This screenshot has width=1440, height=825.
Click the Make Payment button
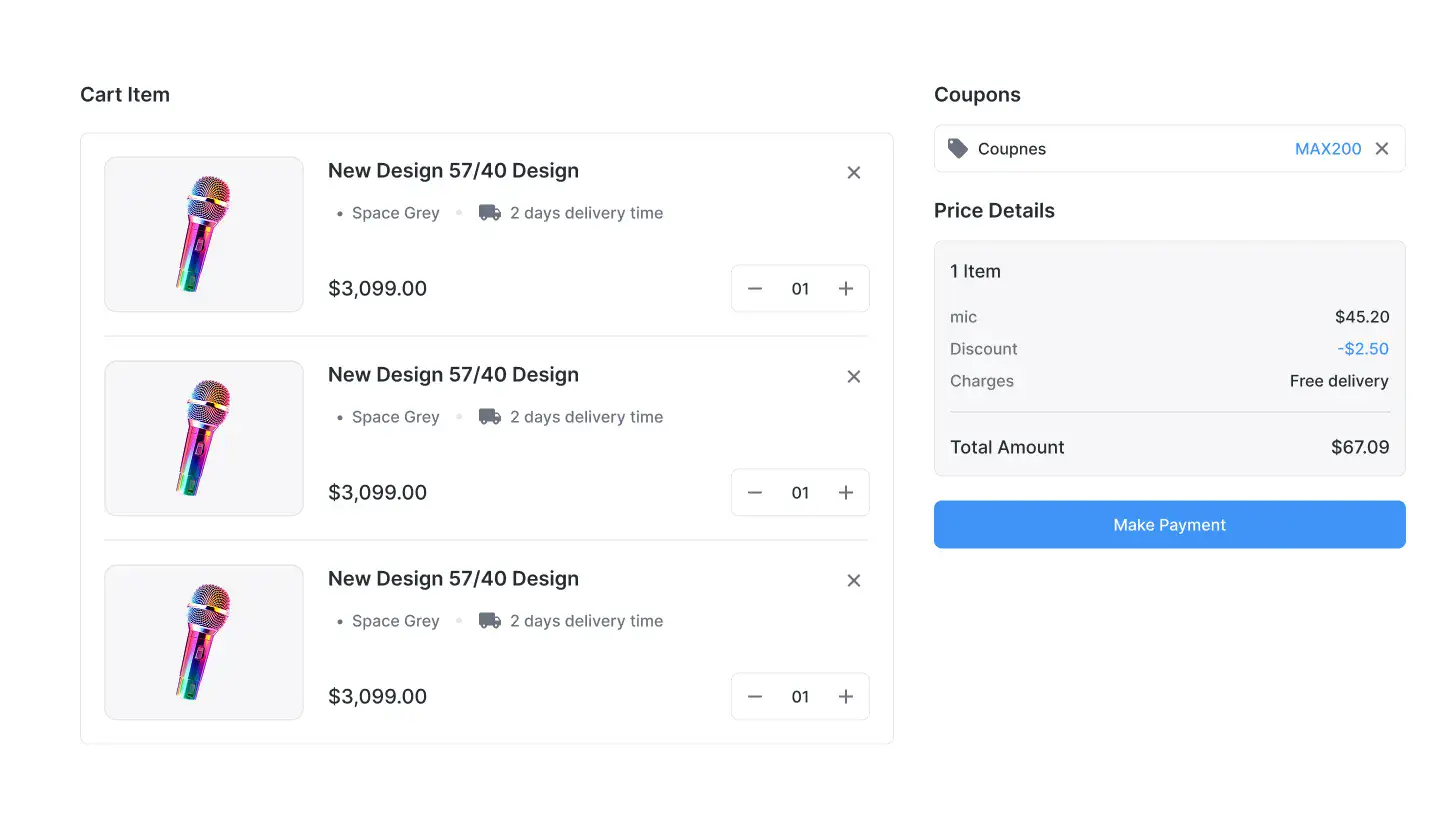pos(1169,525)
